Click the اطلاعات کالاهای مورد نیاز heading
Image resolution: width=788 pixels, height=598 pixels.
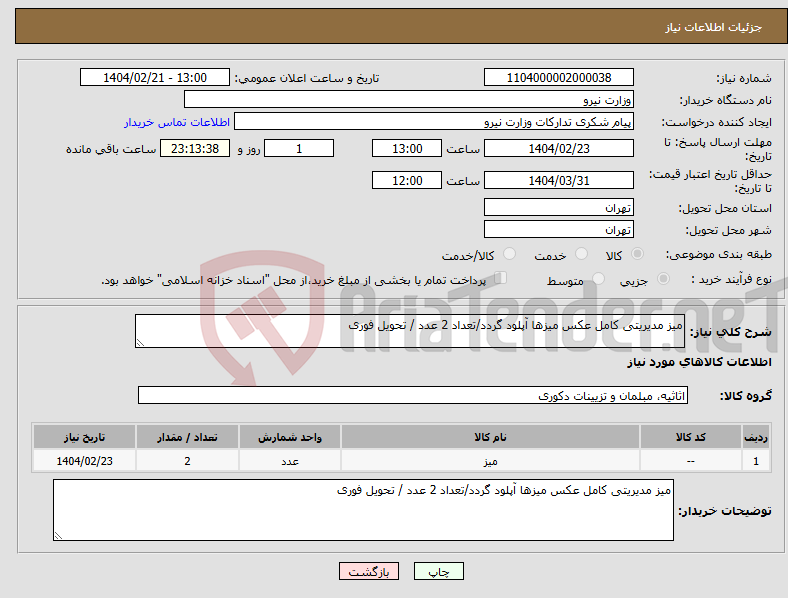[699, 362]
